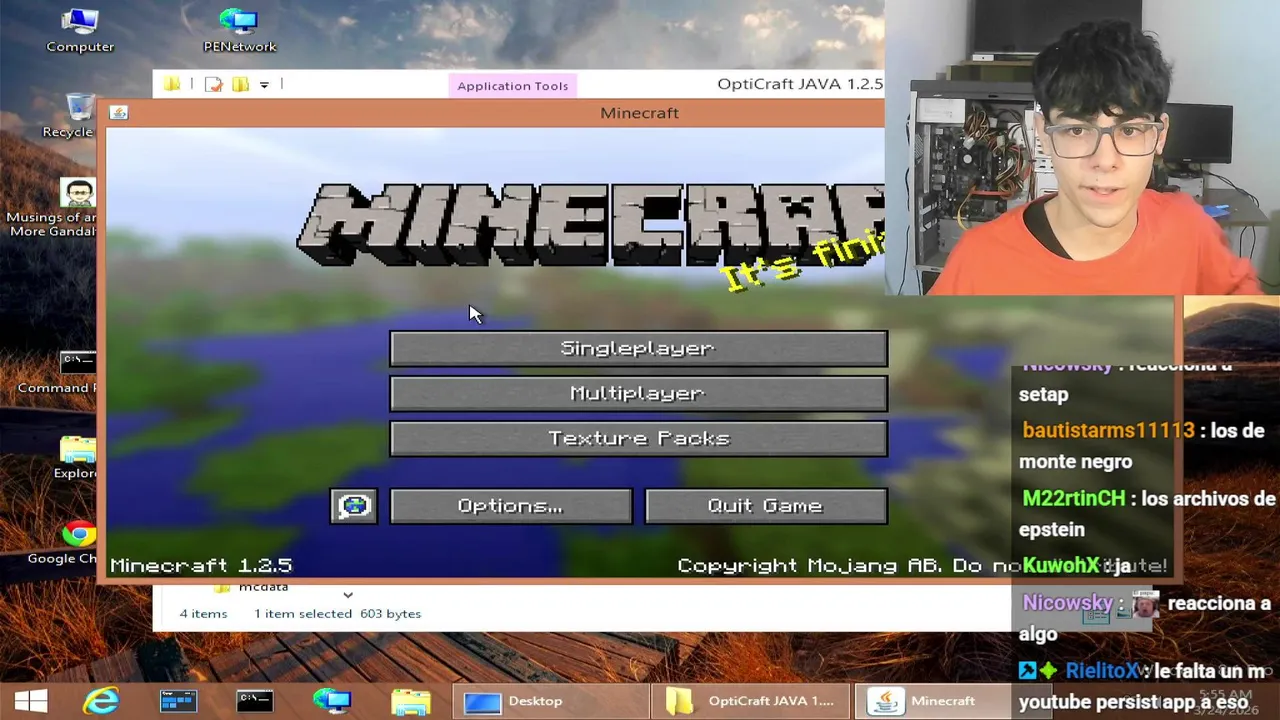Click the '4 items' status text

pos(203,613)
